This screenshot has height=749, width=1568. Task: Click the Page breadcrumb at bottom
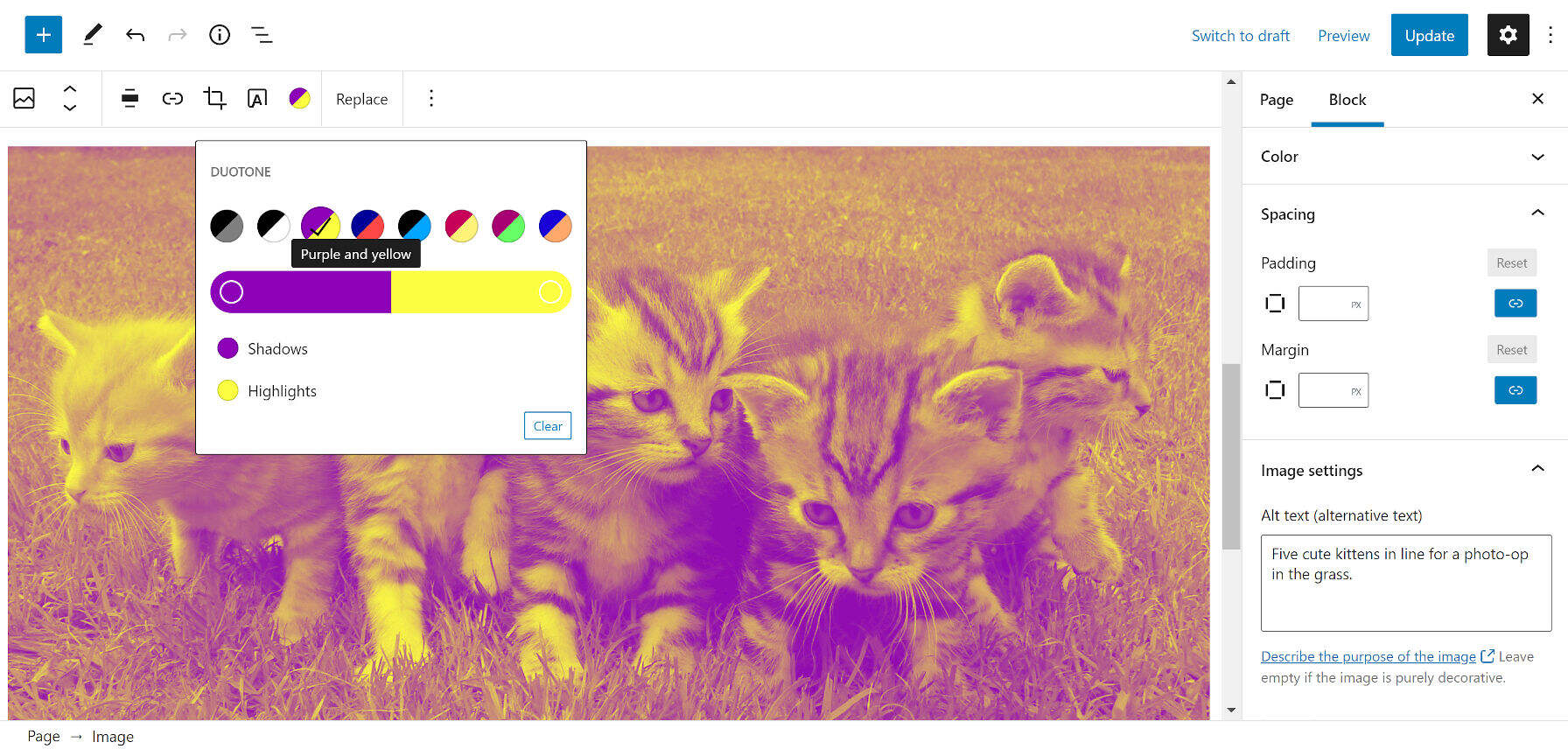tap(44, 737)
